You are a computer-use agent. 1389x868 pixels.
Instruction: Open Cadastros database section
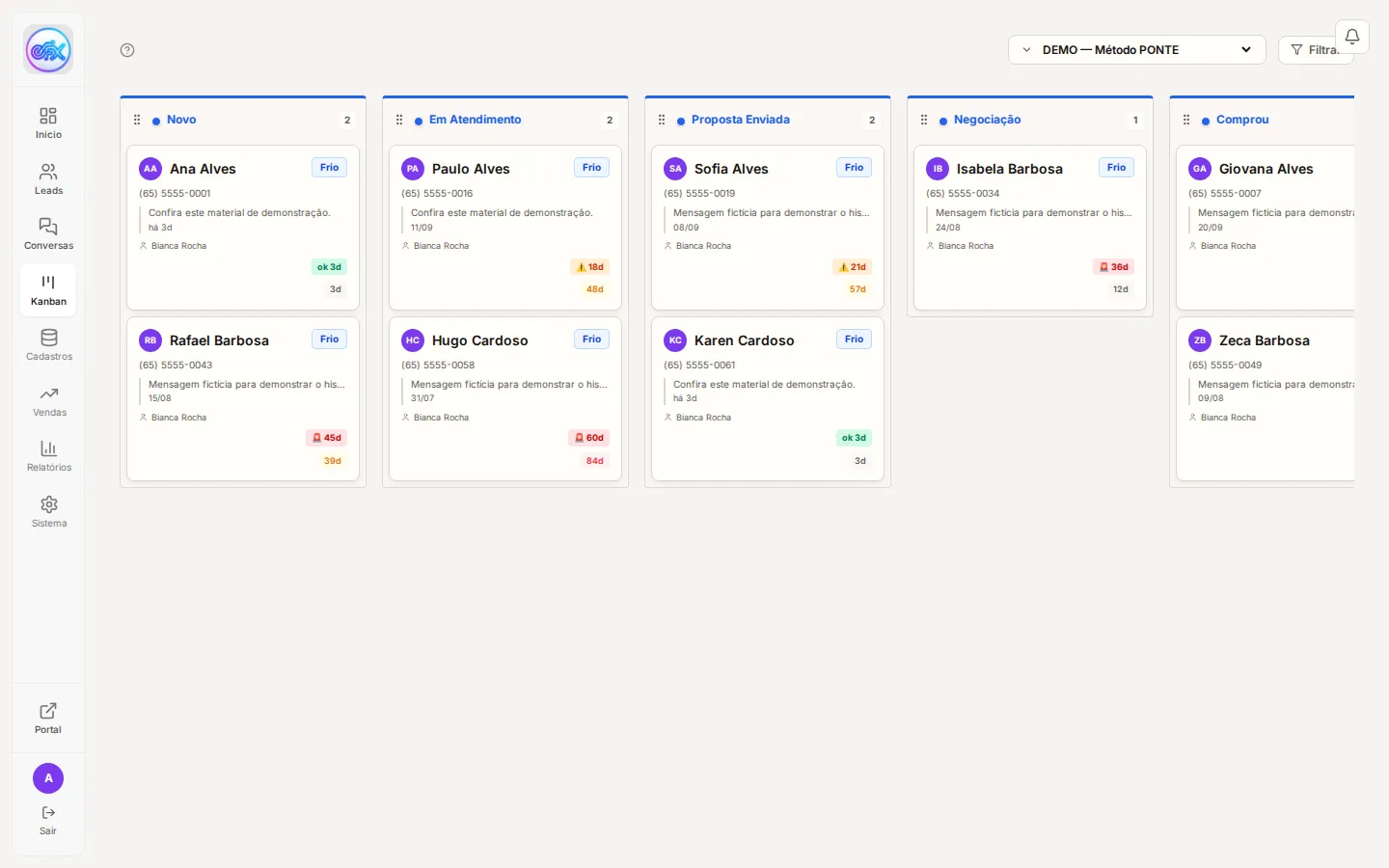pyautogui.click(x=48, y=345)
